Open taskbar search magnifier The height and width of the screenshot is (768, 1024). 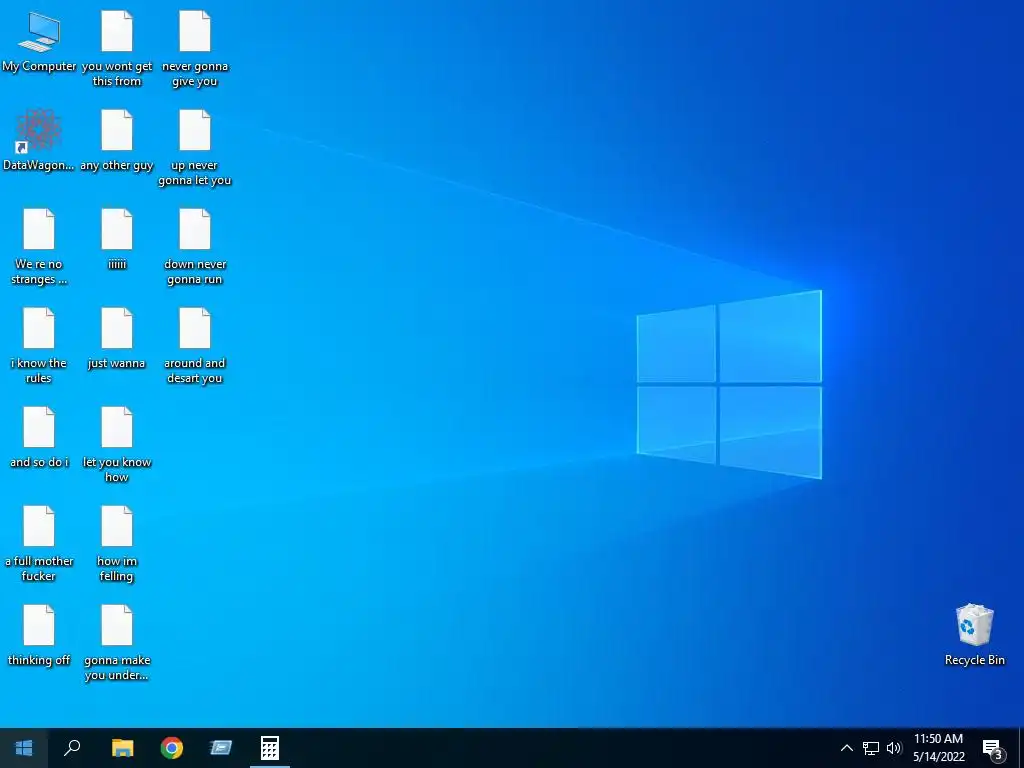72,748
